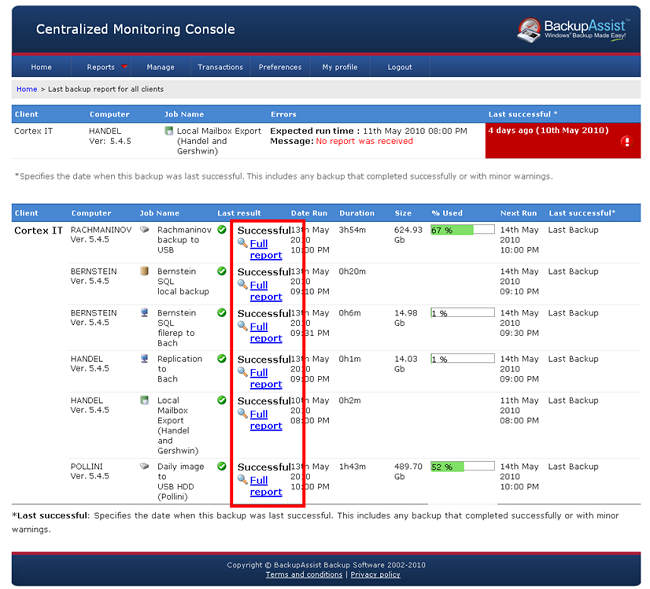Click the POLLINI computer name

87,466
